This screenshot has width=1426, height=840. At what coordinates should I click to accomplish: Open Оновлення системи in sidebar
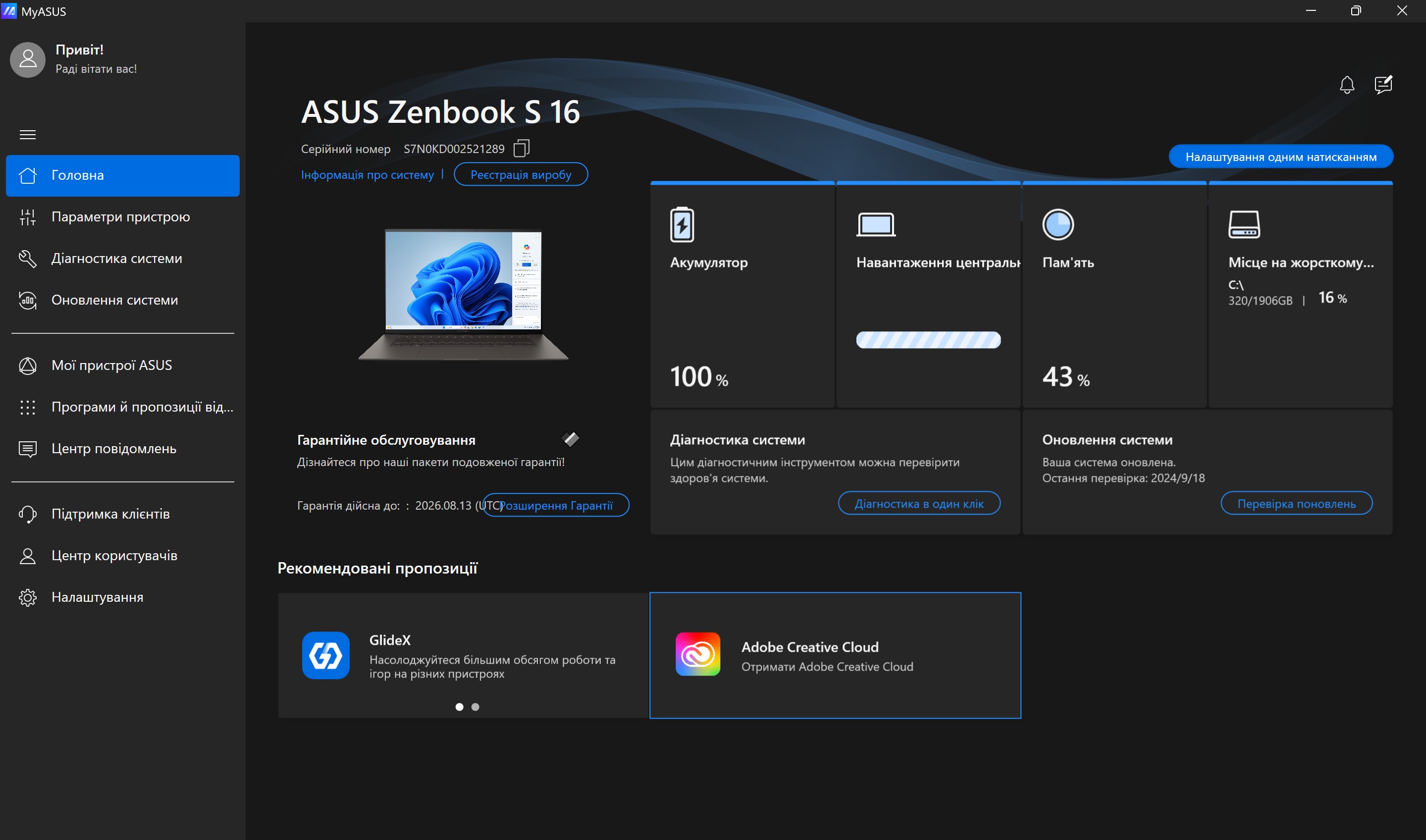(123, 300)
